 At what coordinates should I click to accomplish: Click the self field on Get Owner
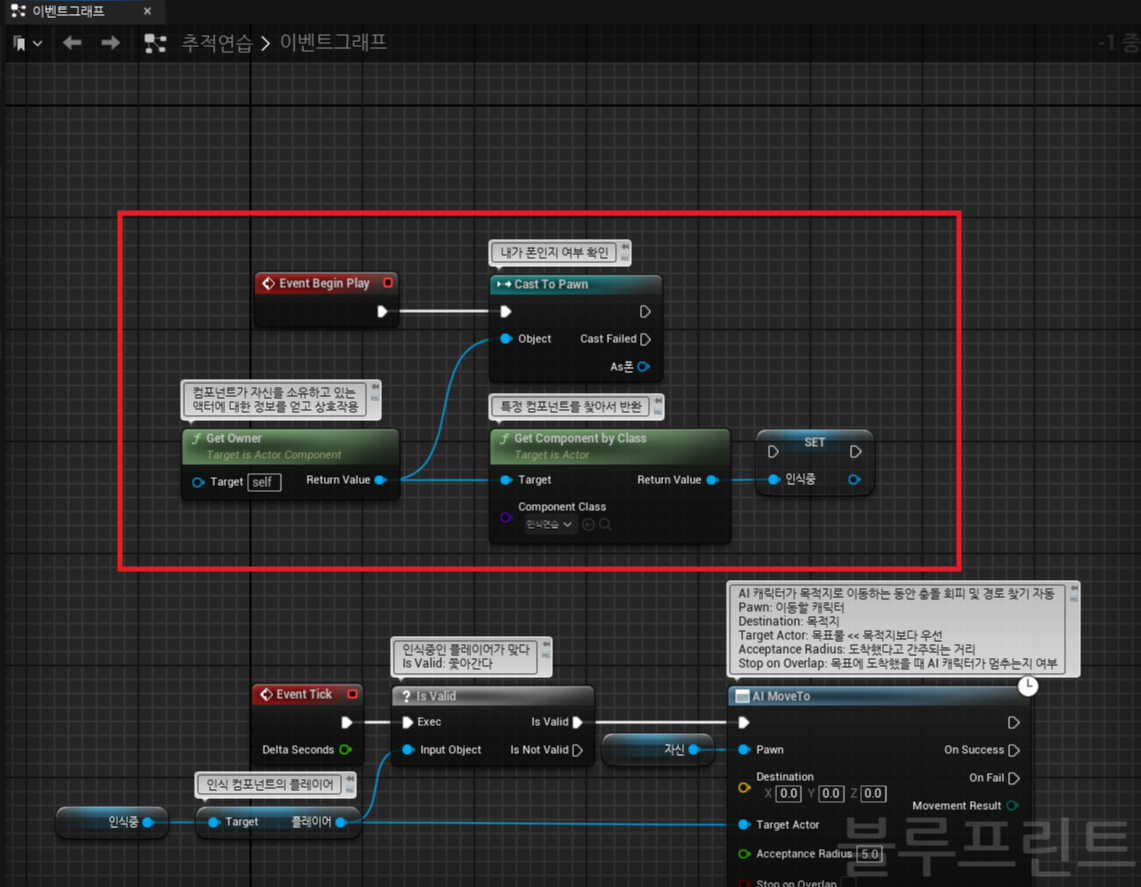264,482
